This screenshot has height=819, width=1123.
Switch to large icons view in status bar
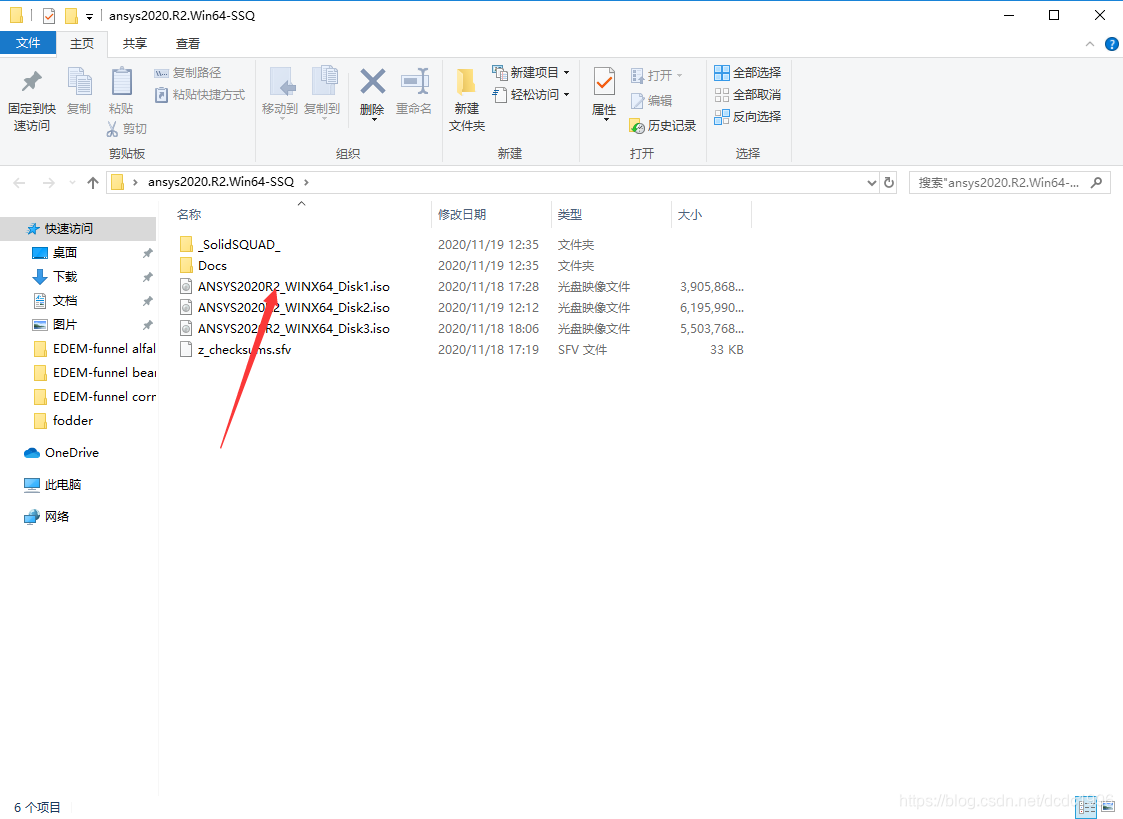(x=1106, y=806)
